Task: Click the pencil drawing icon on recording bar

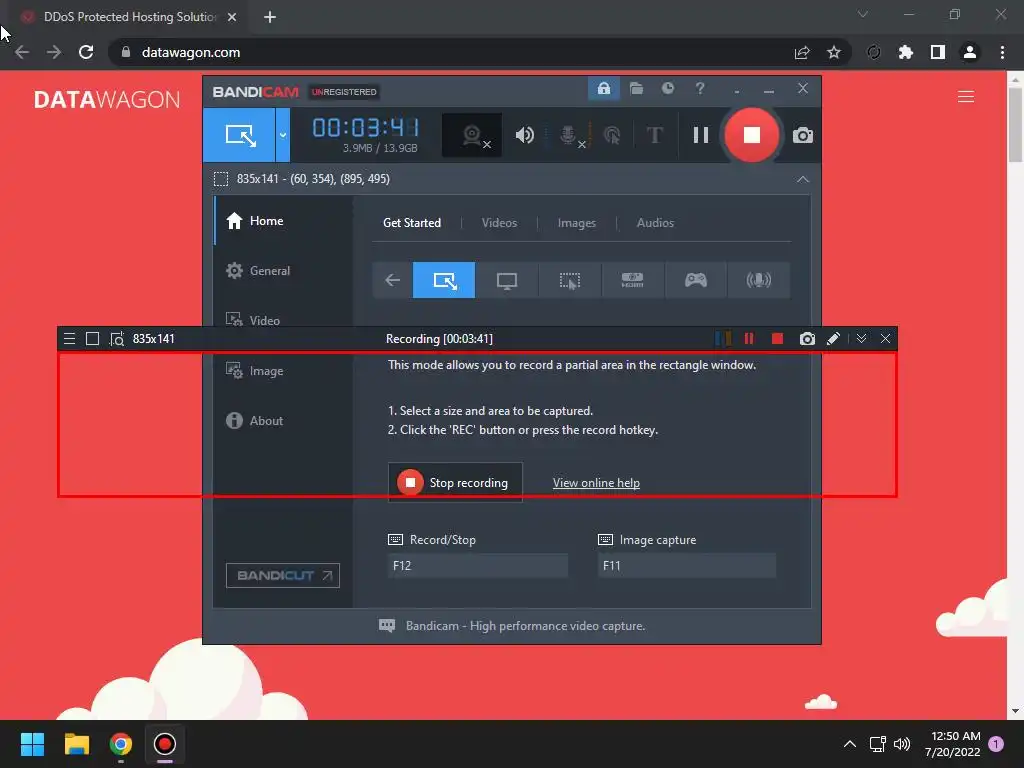Action: 833,338
